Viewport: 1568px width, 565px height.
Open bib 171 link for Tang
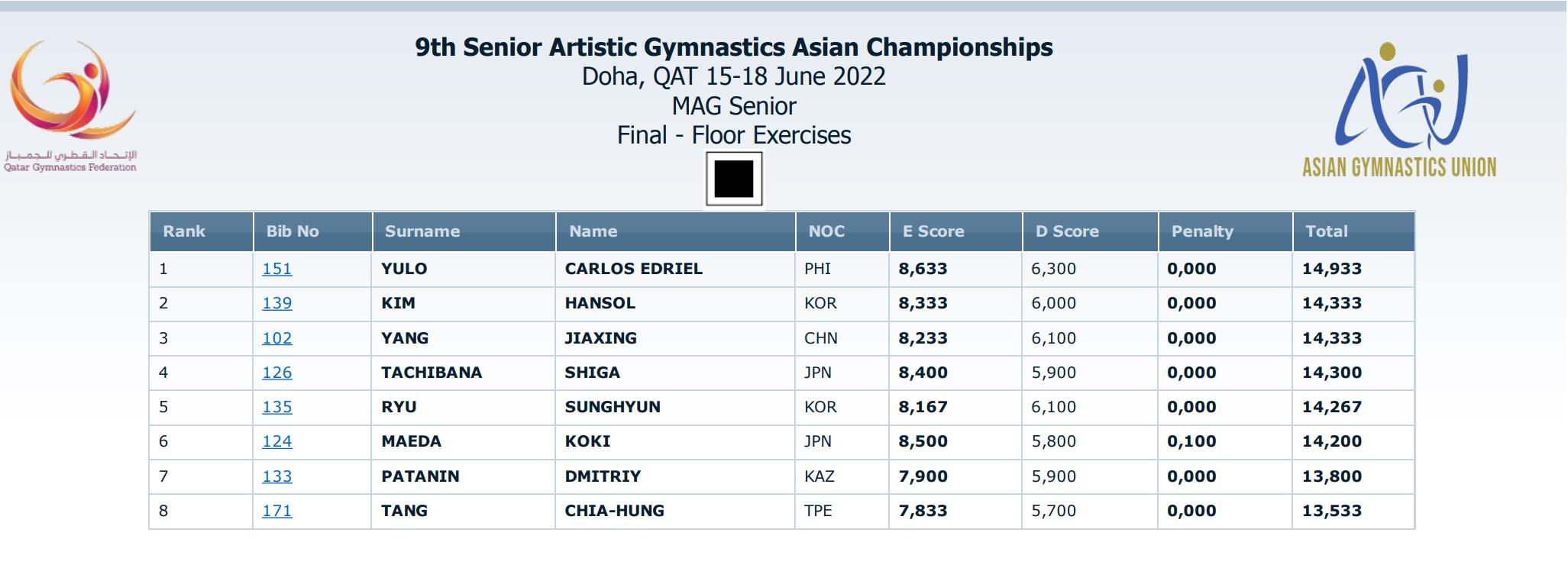(276, 511)
